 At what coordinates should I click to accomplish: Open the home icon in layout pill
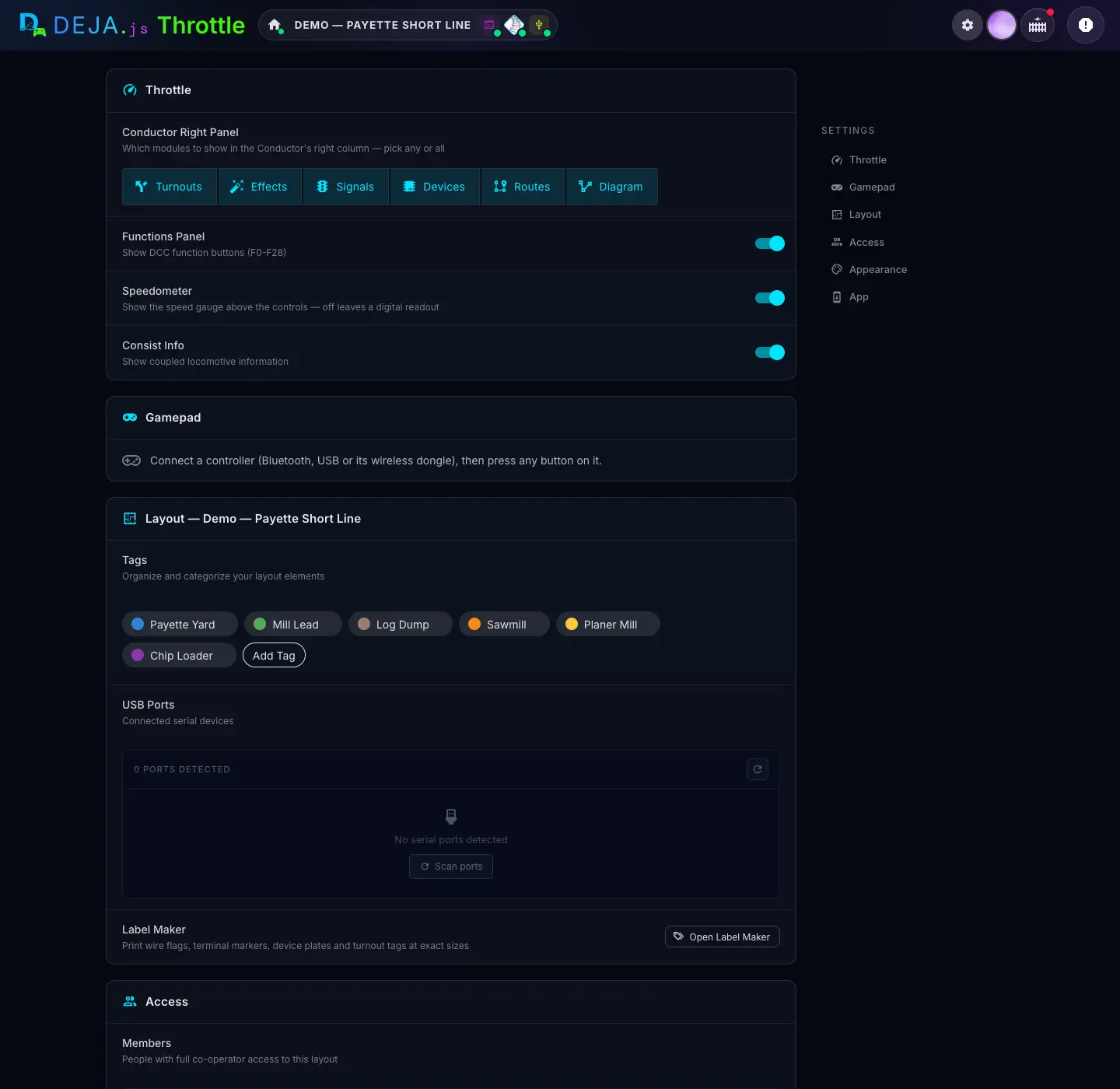(x=275, y=25)
